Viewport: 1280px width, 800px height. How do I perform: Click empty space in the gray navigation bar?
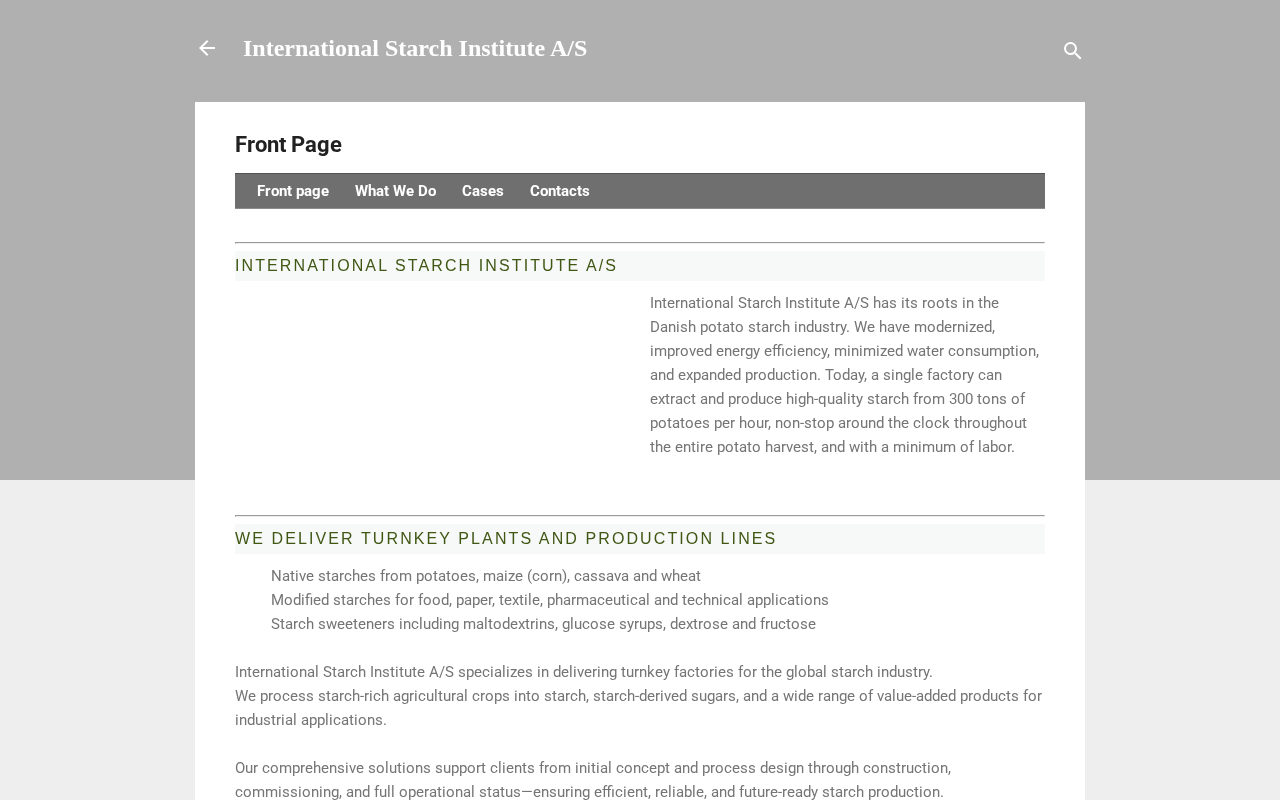click(x=820, y=191)
